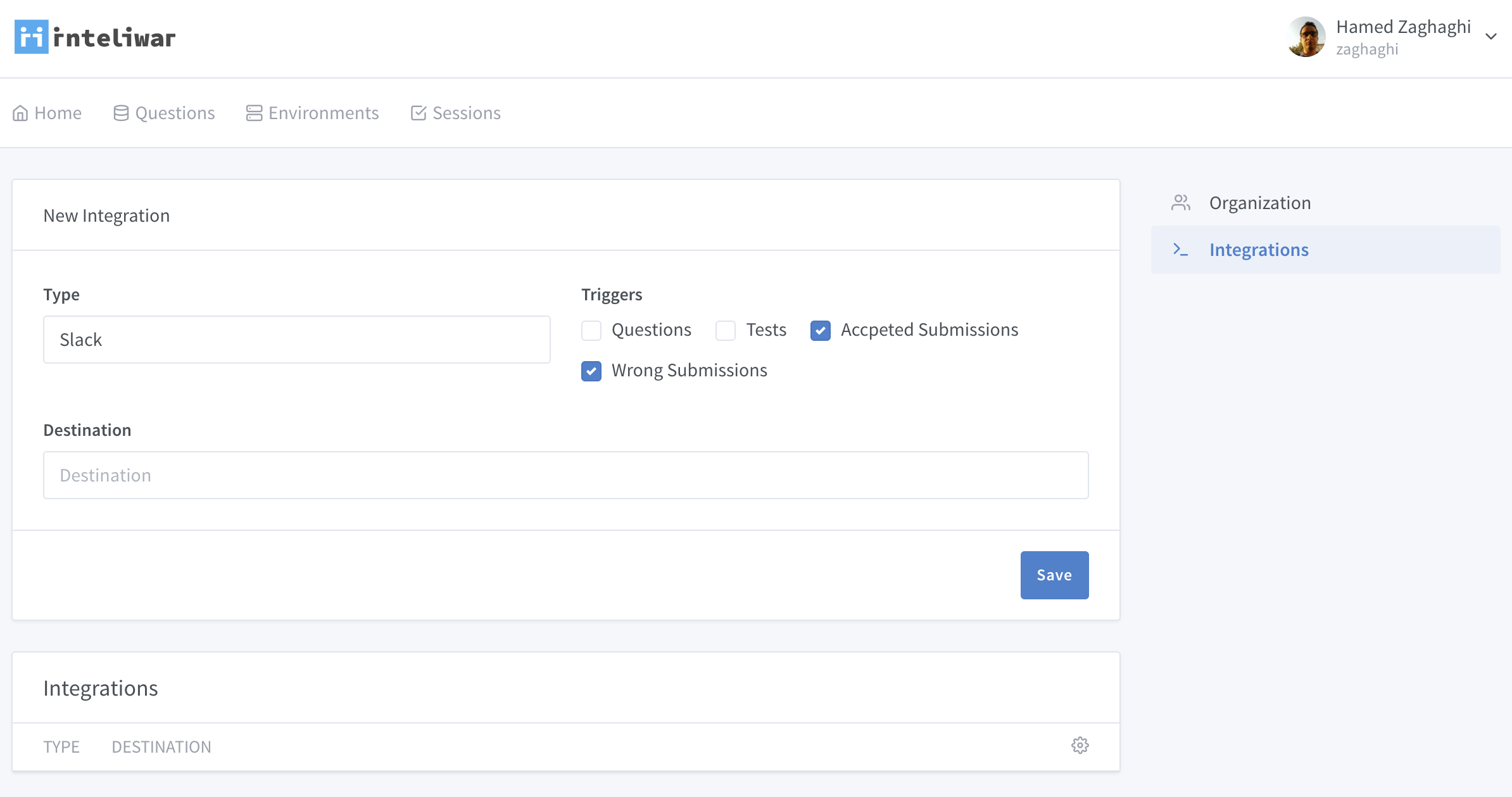1512x797 pixels.
Task: Click the Organization people icon
Action: click(1181, 203)
